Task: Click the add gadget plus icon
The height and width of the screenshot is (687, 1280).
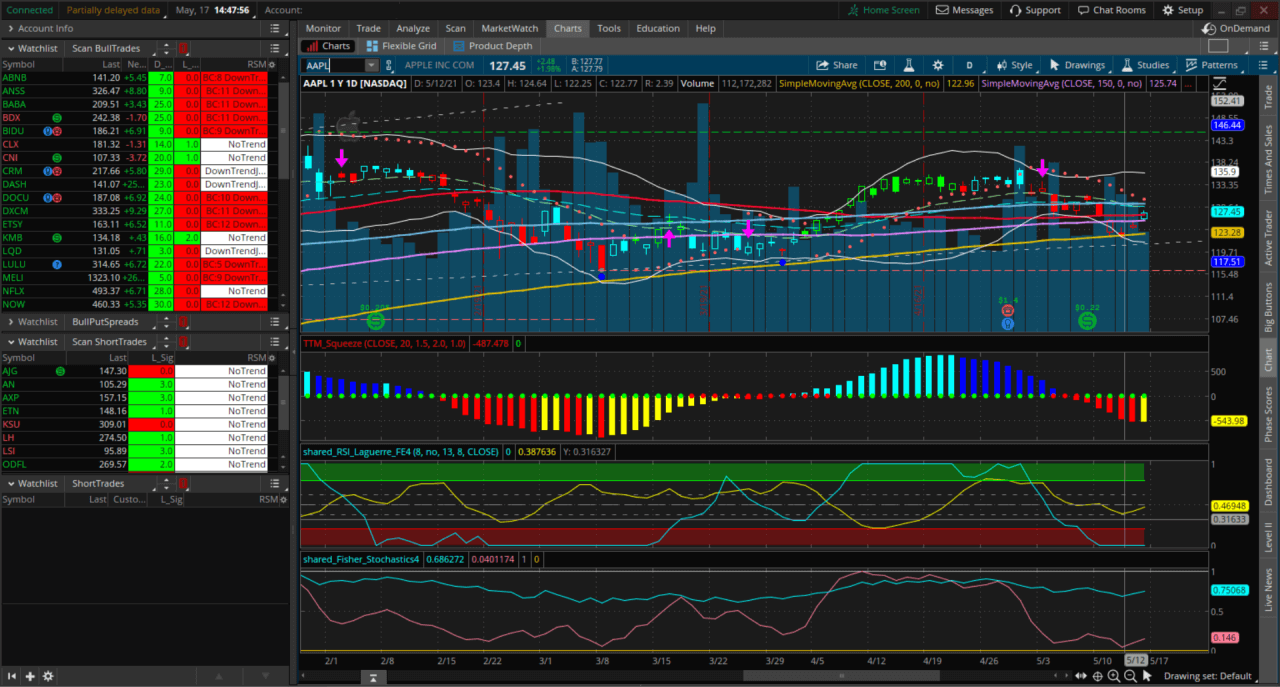Action: pyautogui.click(x=30, y=676)
